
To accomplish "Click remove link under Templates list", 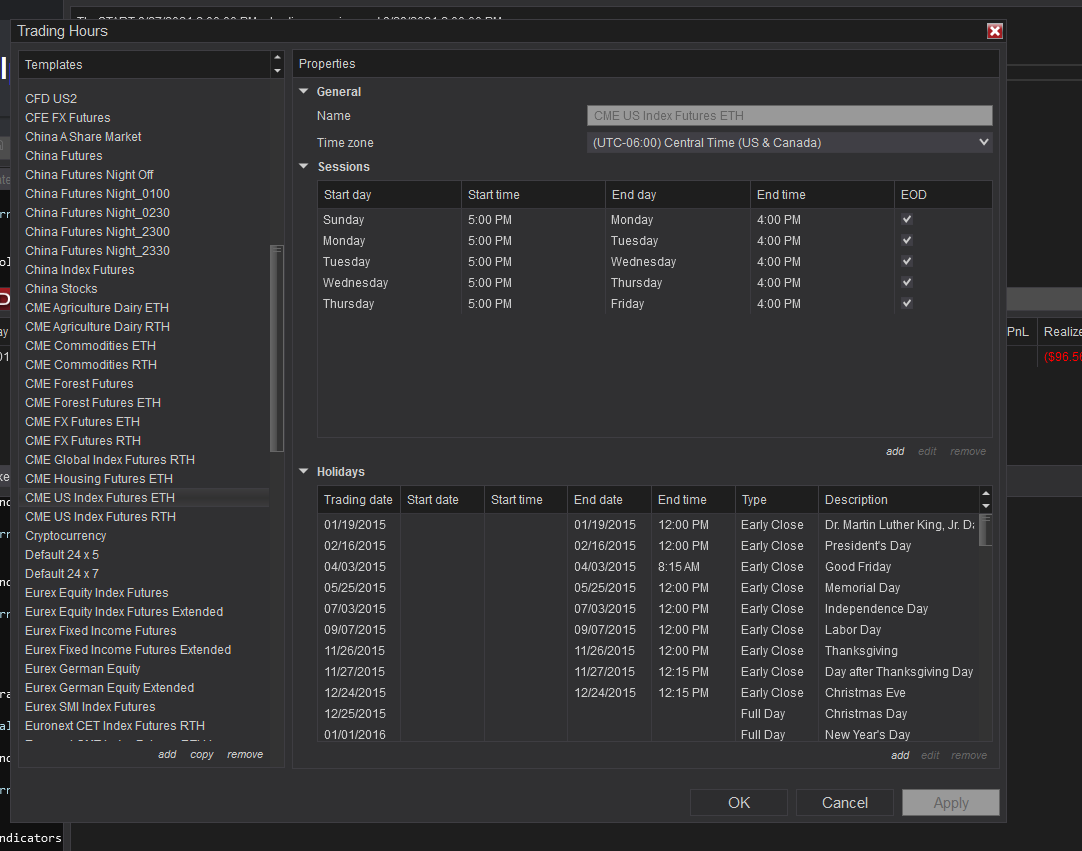I will pyautogui.click(x=245, y=755).
